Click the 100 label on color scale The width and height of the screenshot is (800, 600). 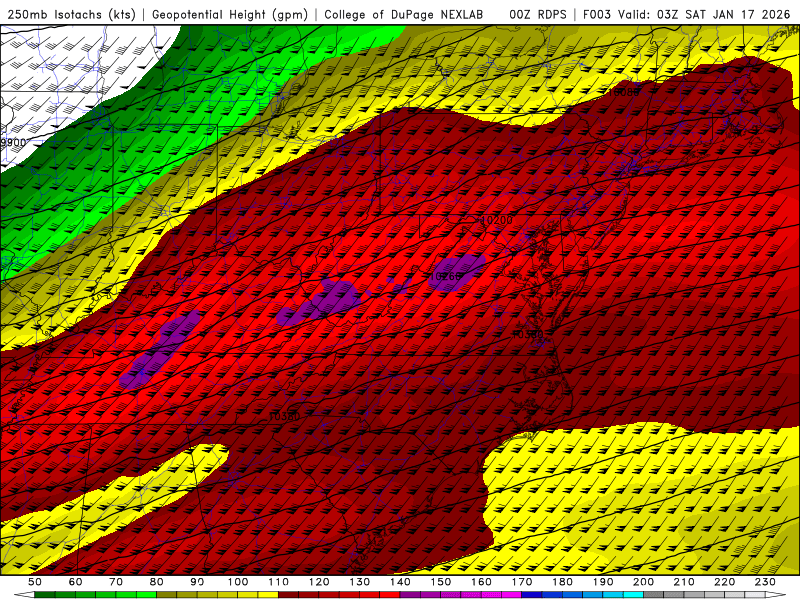point(238,582)
